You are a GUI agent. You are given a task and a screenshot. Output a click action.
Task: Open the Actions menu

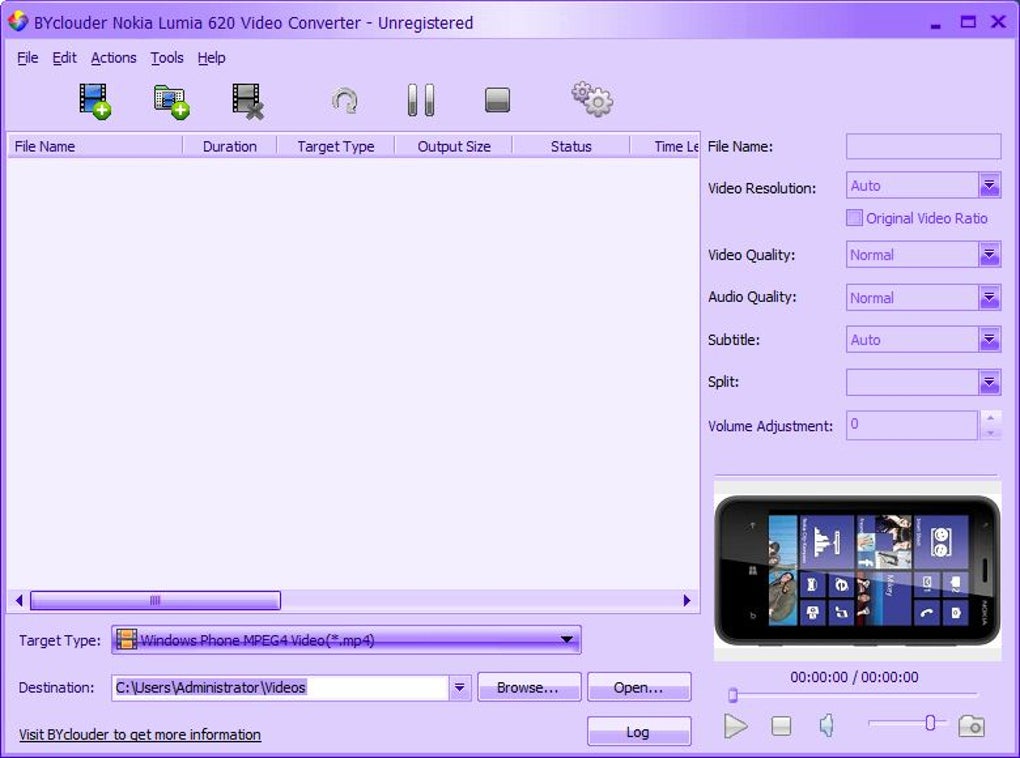[114, 58]
